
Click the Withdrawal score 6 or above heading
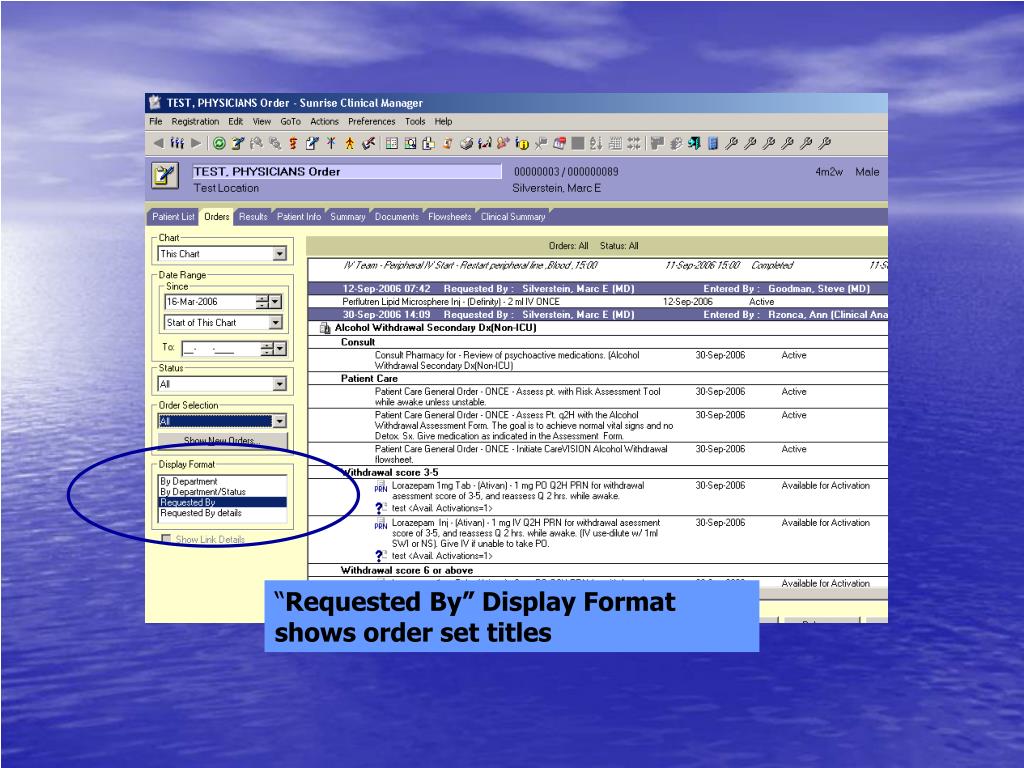coord(407,570)
